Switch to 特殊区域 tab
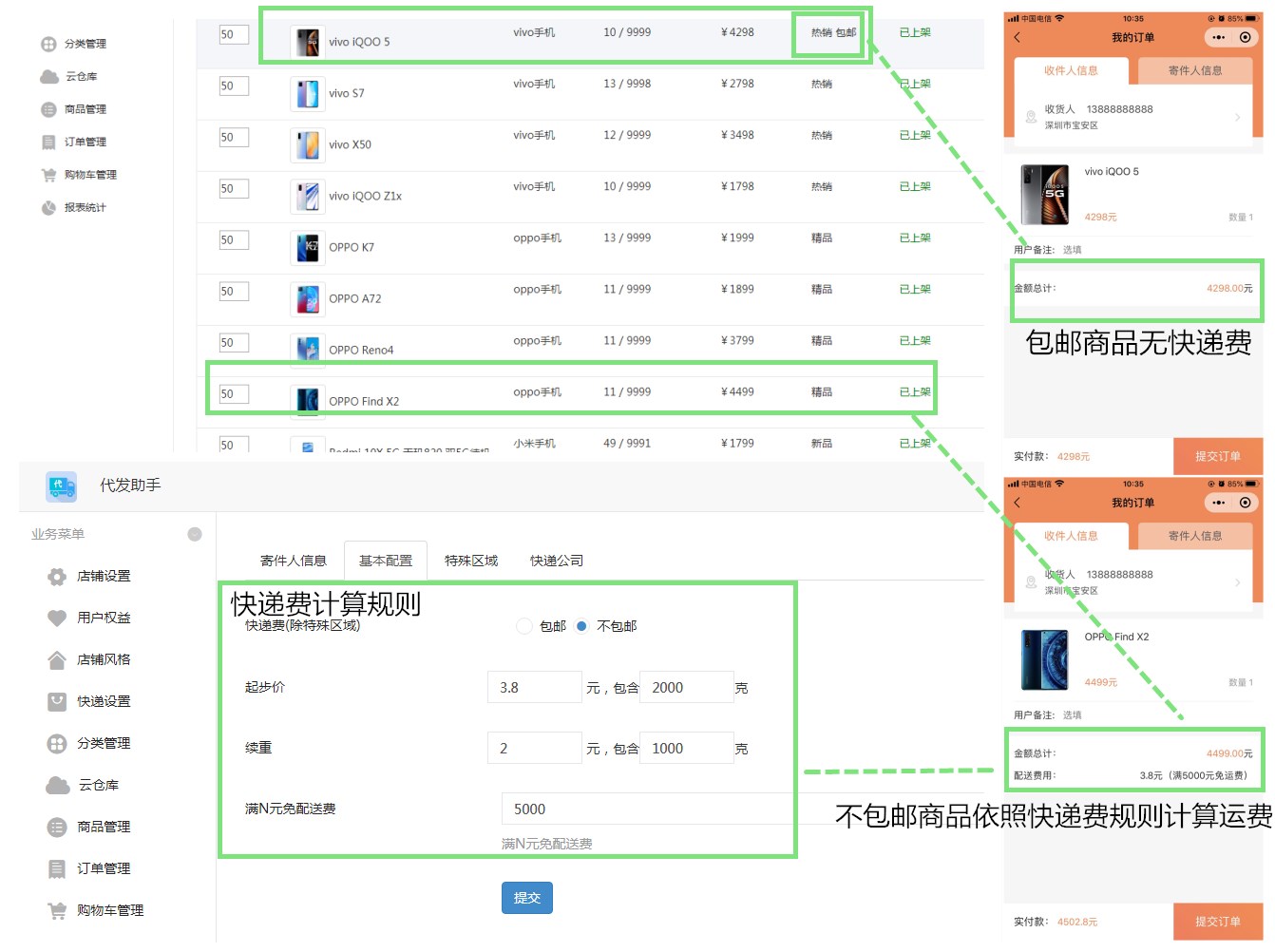This screenshot has height=952, width=1275. 471,562
